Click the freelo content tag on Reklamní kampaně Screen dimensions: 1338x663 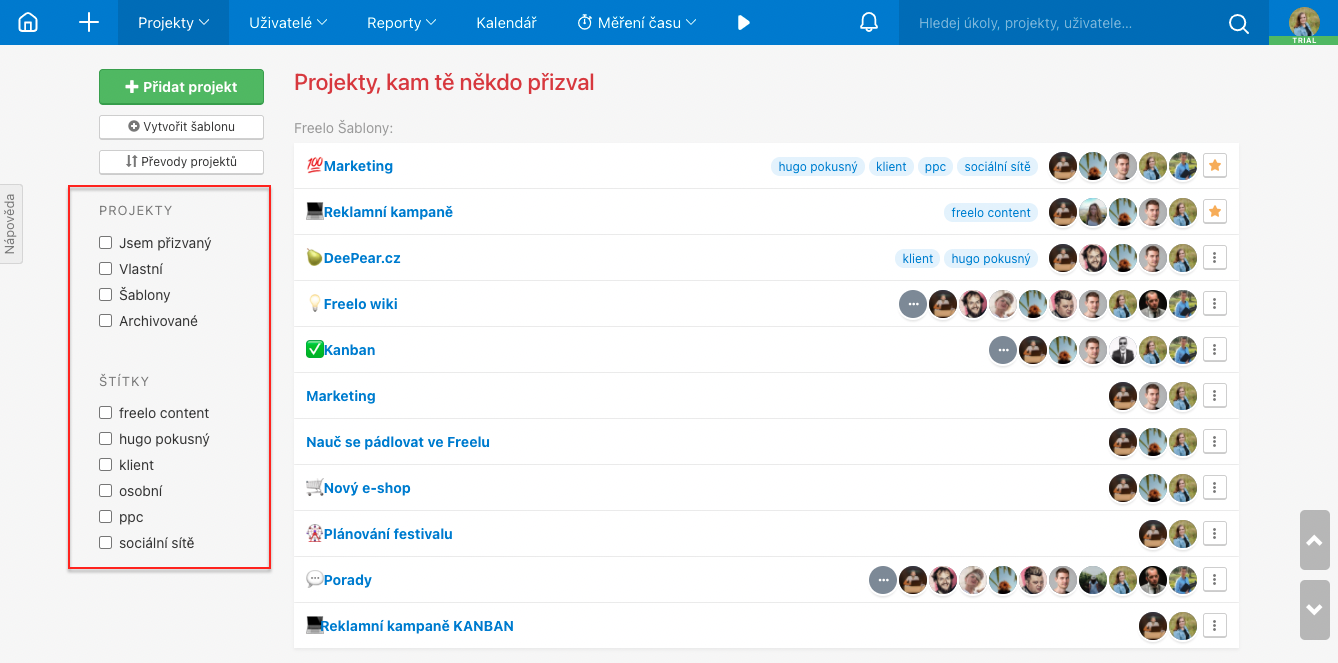coord(991,213)
